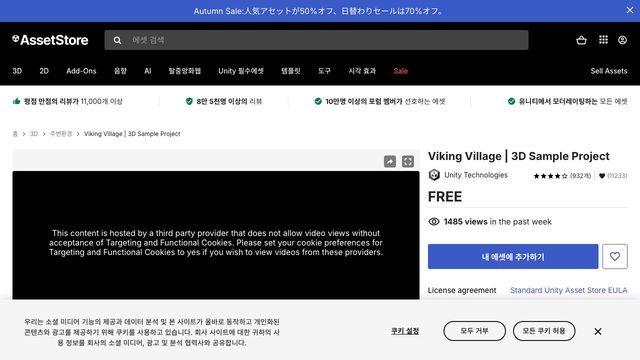
Task: Dismiss the Autumn Sale banner
Action: [x=630, y=10]
